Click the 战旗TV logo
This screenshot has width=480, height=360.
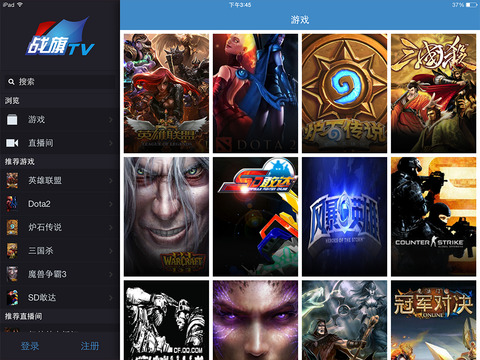60,37
